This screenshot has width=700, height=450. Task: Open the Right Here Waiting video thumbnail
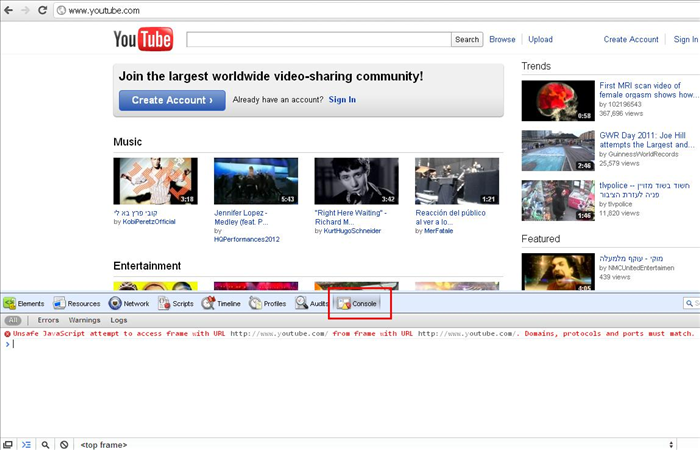[356, 181]
